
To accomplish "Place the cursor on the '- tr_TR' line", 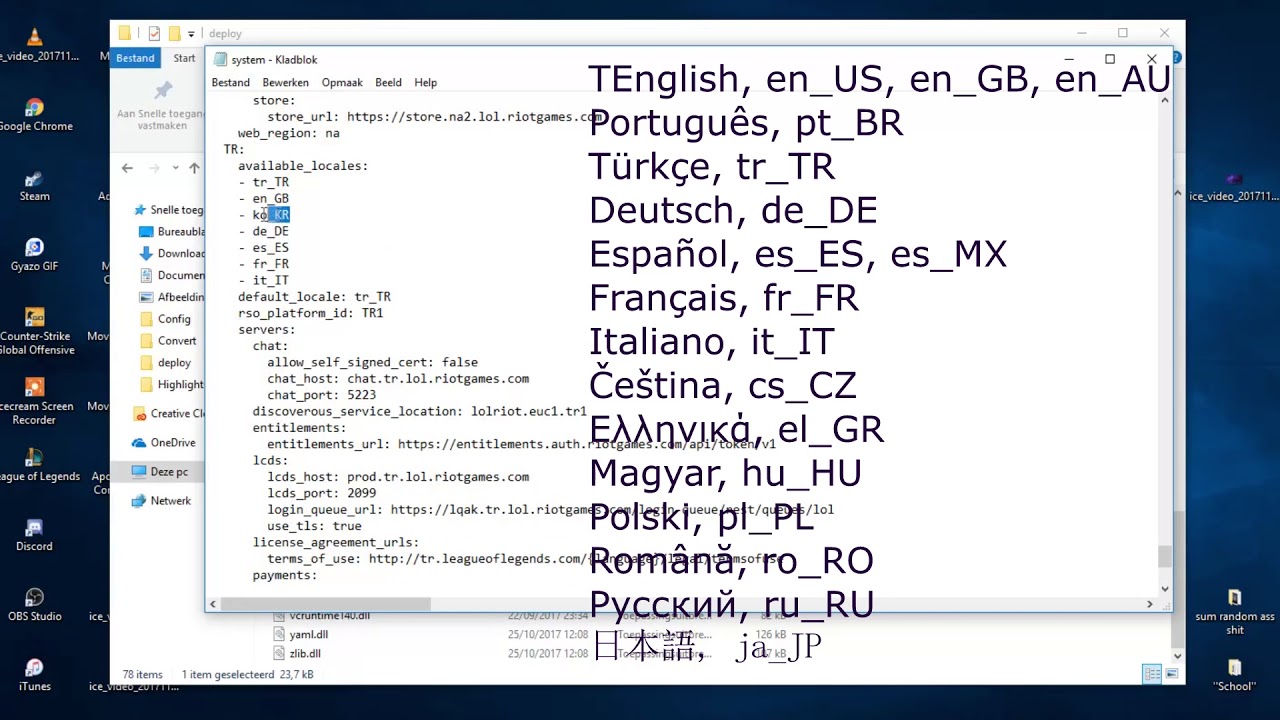I will 264,182.
